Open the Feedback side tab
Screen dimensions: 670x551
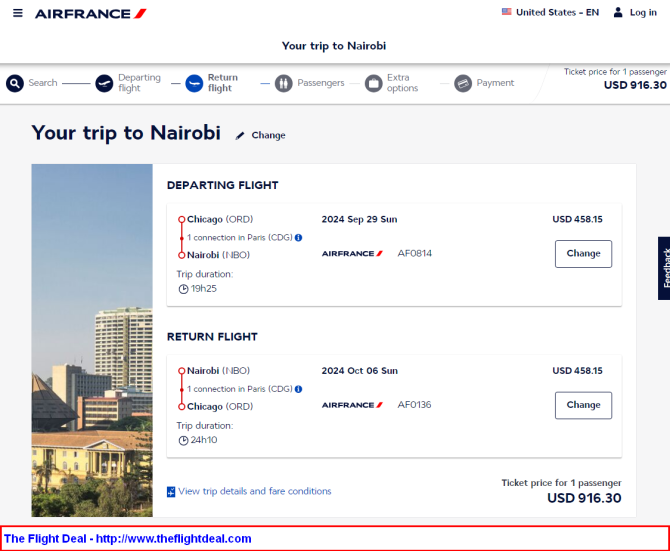[x=664, y=268]
